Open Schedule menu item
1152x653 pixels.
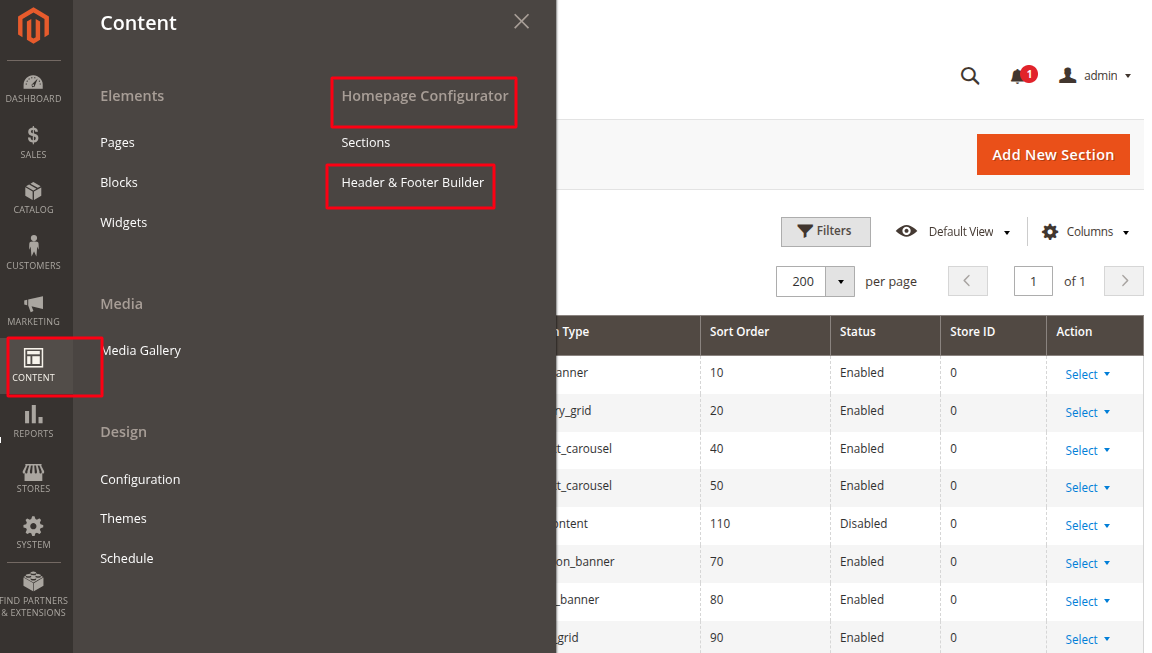126,558
